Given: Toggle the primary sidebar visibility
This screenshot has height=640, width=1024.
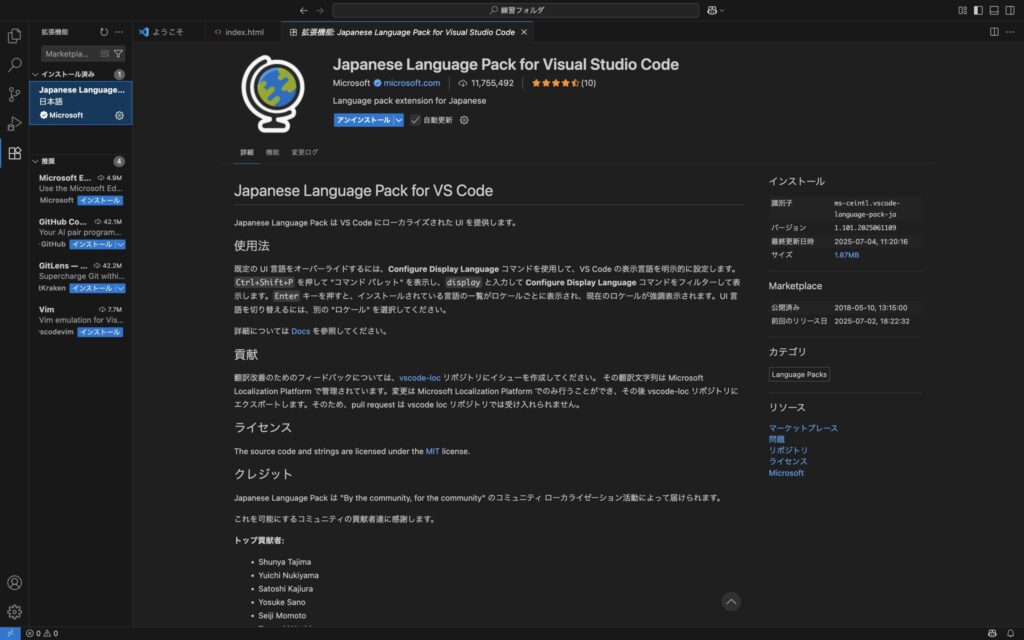Looking at the screenshot, I should click(x=978, y=10).
